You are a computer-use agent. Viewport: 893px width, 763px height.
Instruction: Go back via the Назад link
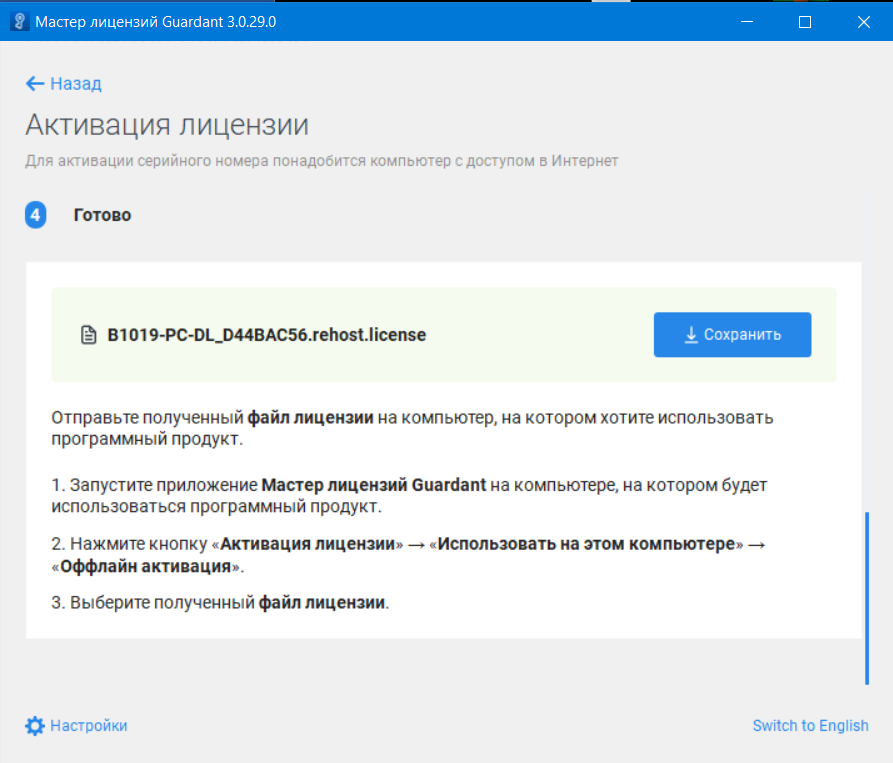pos(76,84)
